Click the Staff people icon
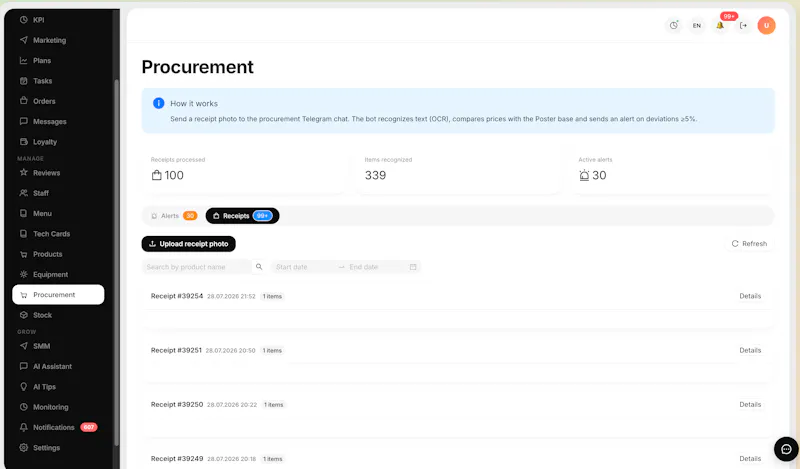 coord(23,193)
